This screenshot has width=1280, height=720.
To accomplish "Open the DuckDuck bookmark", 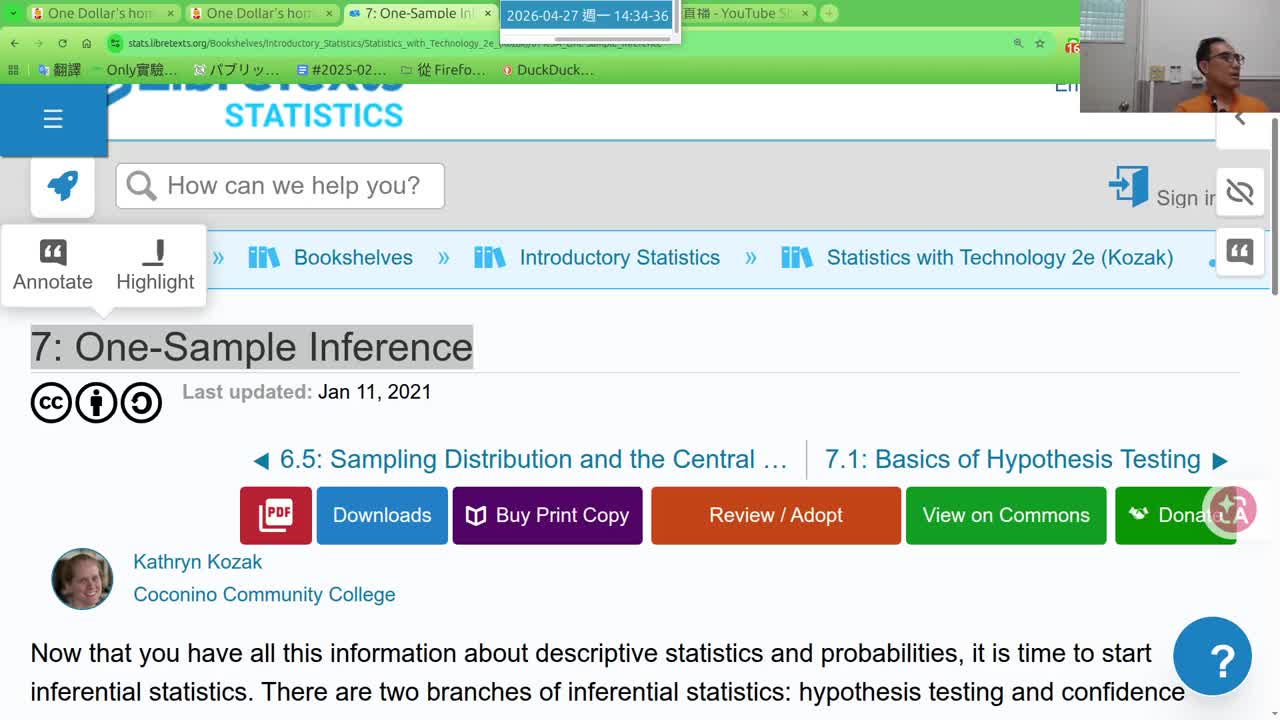I will click(x=548, y=70).
